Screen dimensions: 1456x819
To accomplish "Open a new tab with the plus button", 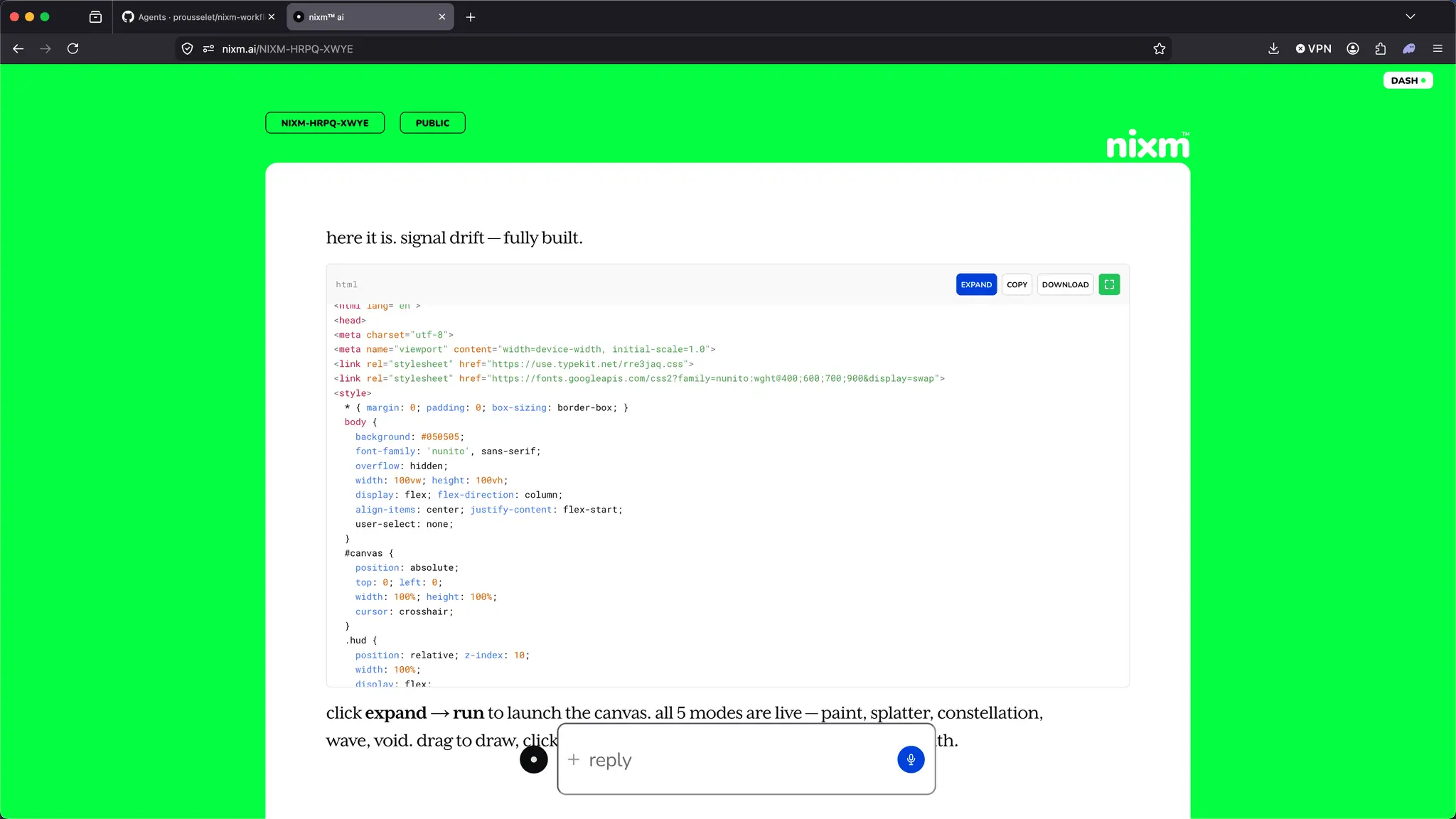I will pos(471,17).
